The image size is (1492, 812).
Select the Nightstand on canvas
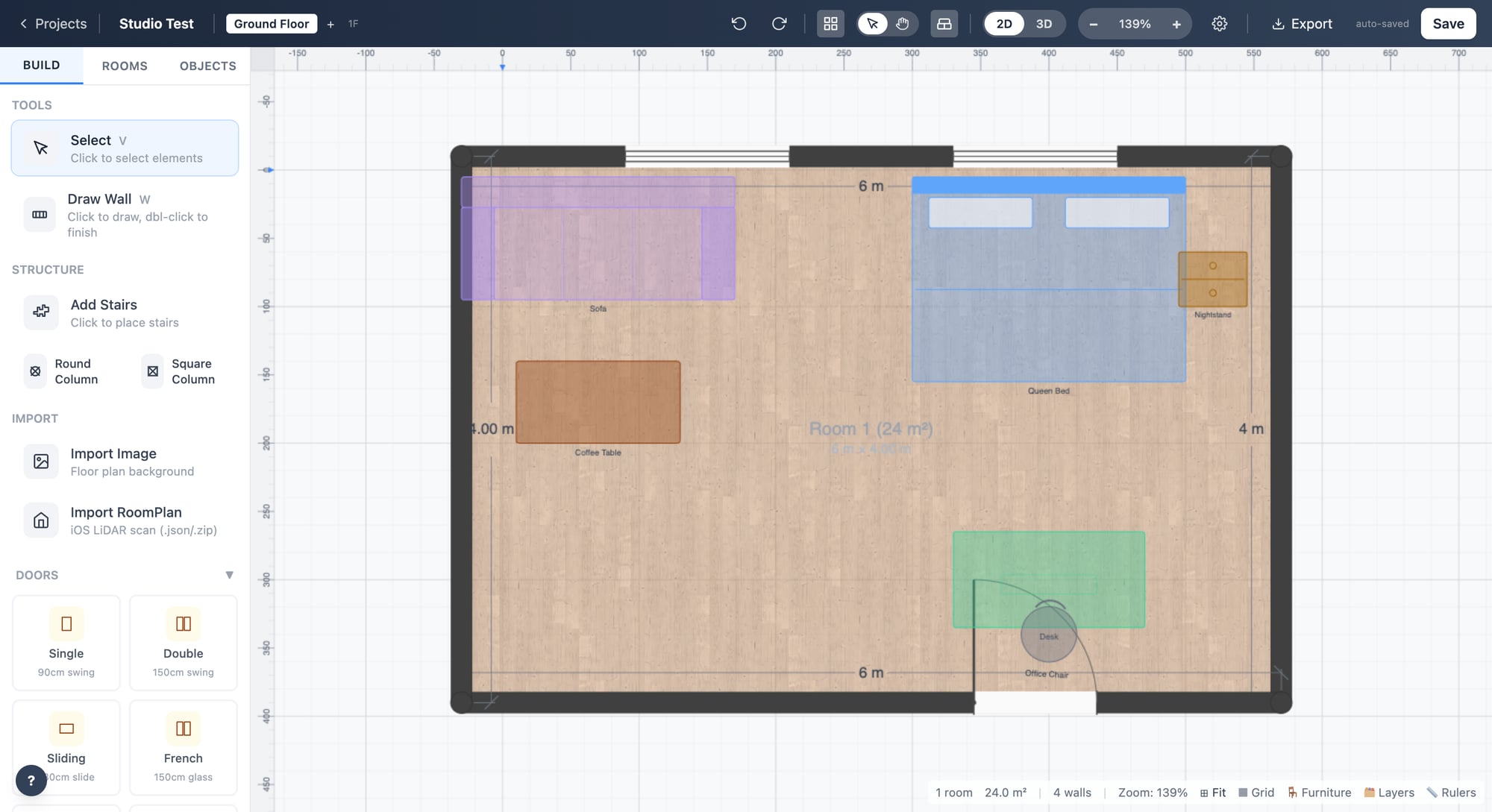[1212, 279]
